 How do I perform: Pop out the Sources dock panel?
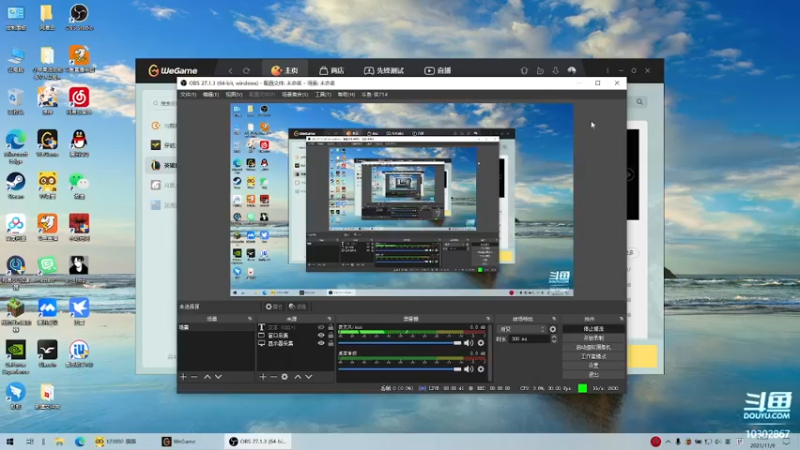tap(329, 319)
